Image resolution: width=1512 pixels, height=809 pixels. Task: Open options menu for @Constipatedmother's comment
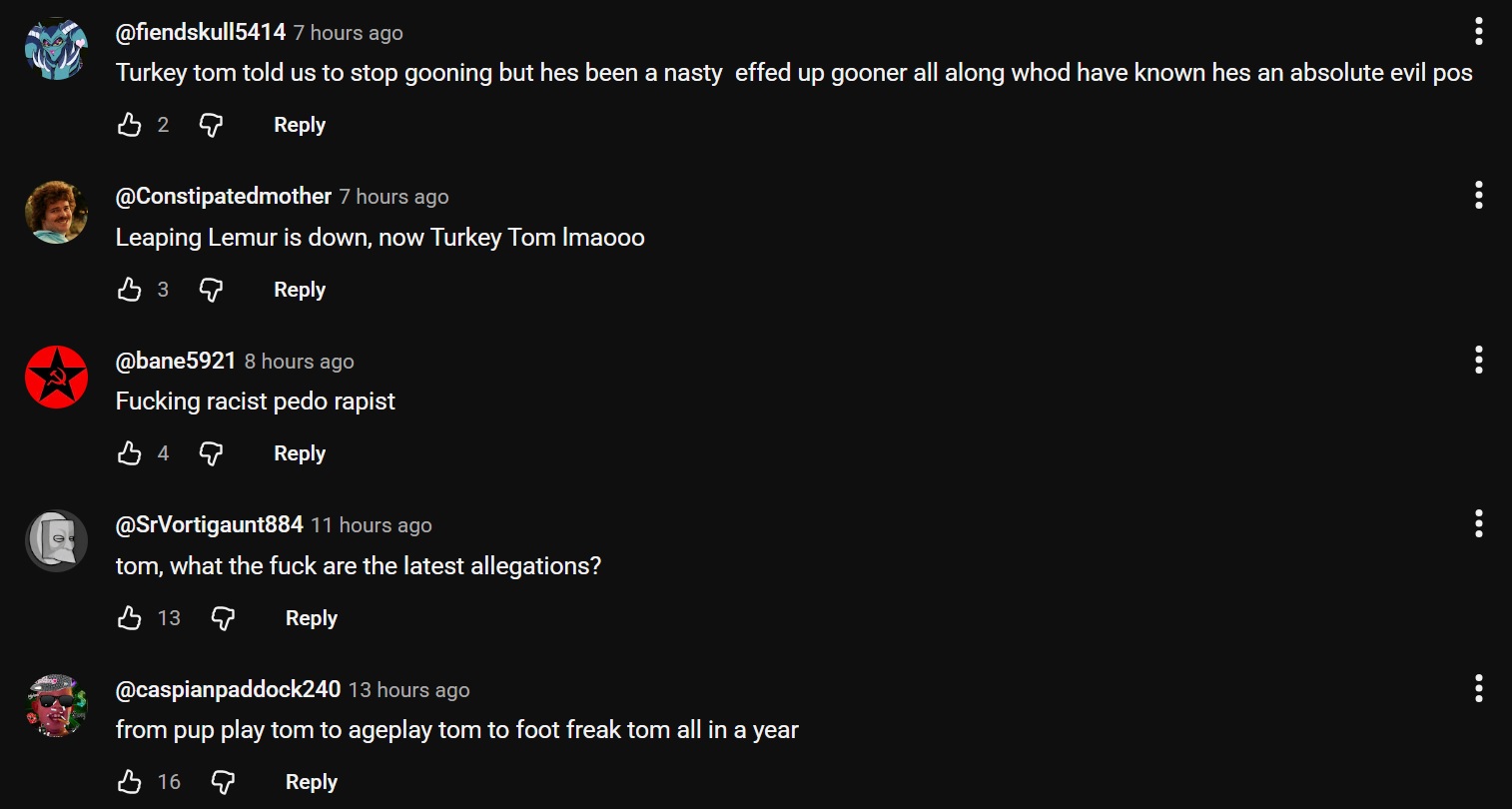pyautogui.click(x=1477, y=195)
